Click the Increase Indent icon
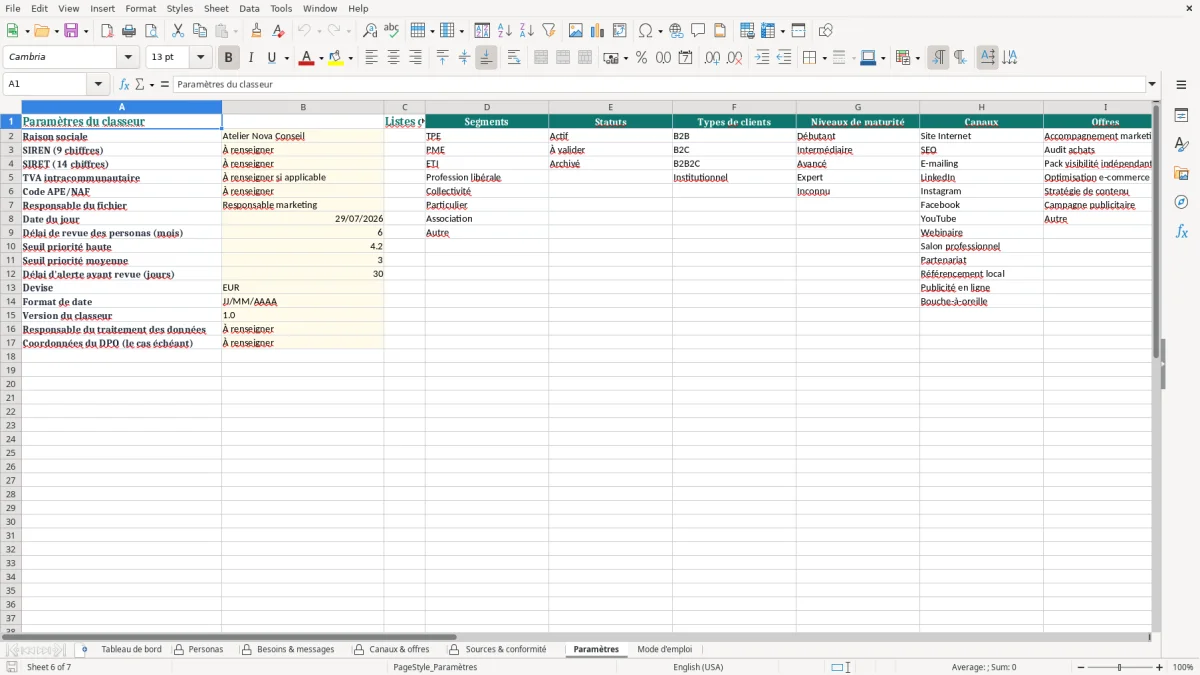The width and height of the screenshot is (1200, 675). point(762,58)
